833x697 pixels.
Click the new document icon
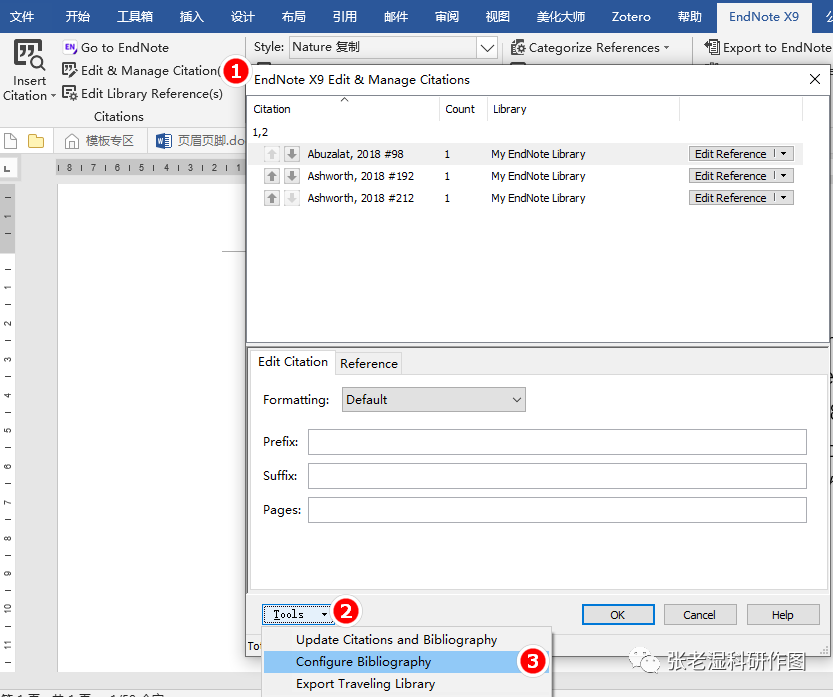[11, 141]
